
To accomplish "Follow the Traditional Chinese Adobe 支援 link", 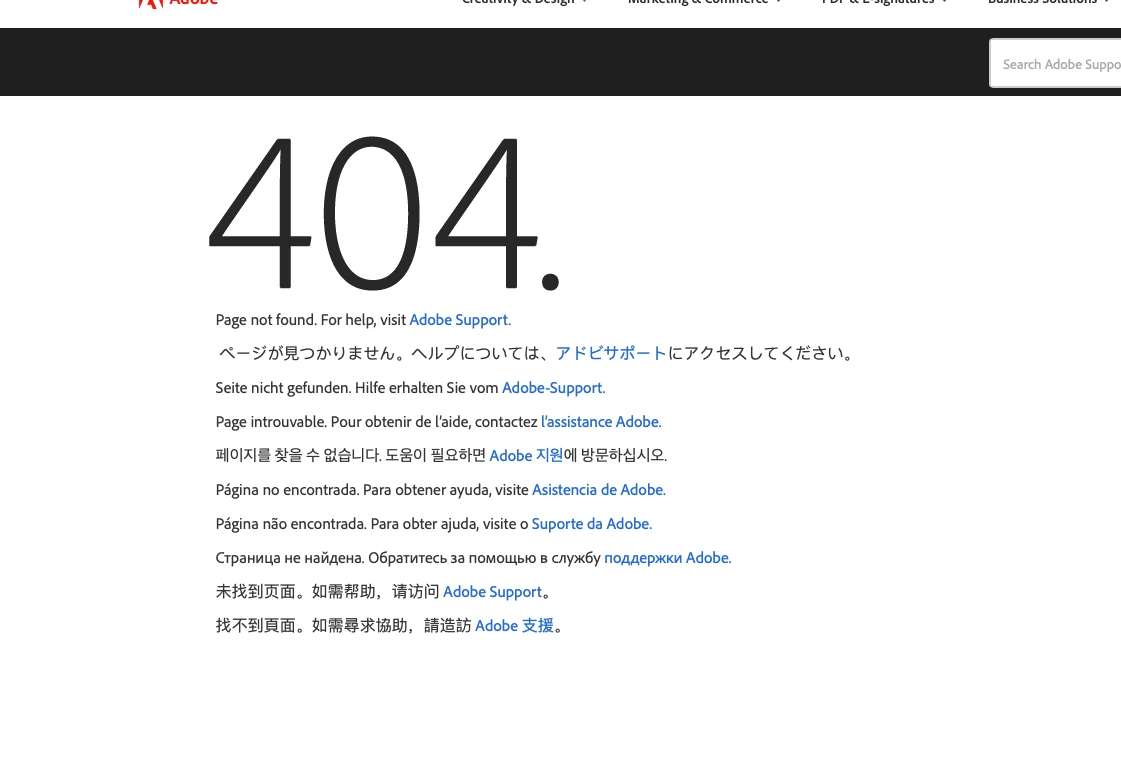I will [514, 626].
